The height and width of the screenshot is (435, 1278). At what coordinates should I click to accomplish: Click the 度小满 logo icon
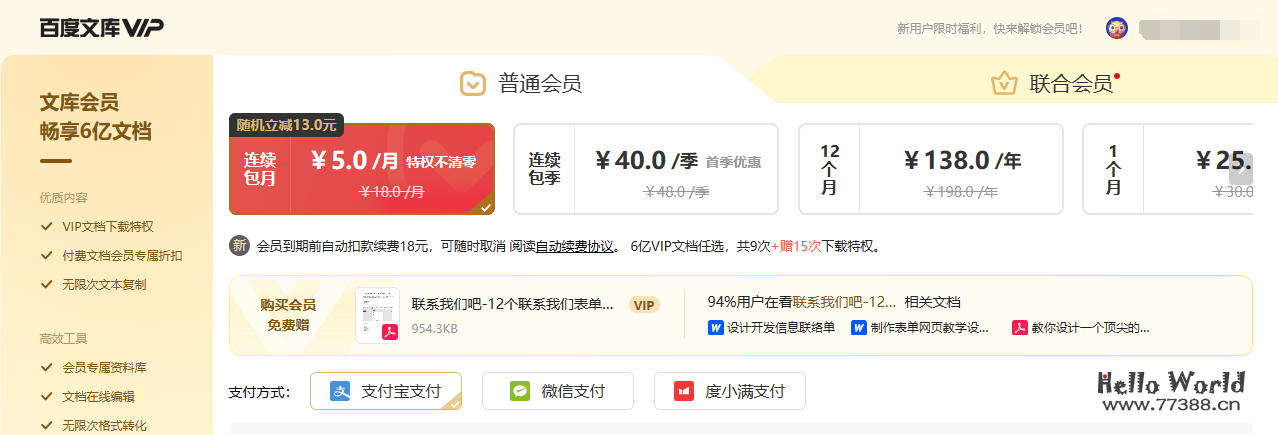pyautogui.click(x=684, y=391)
